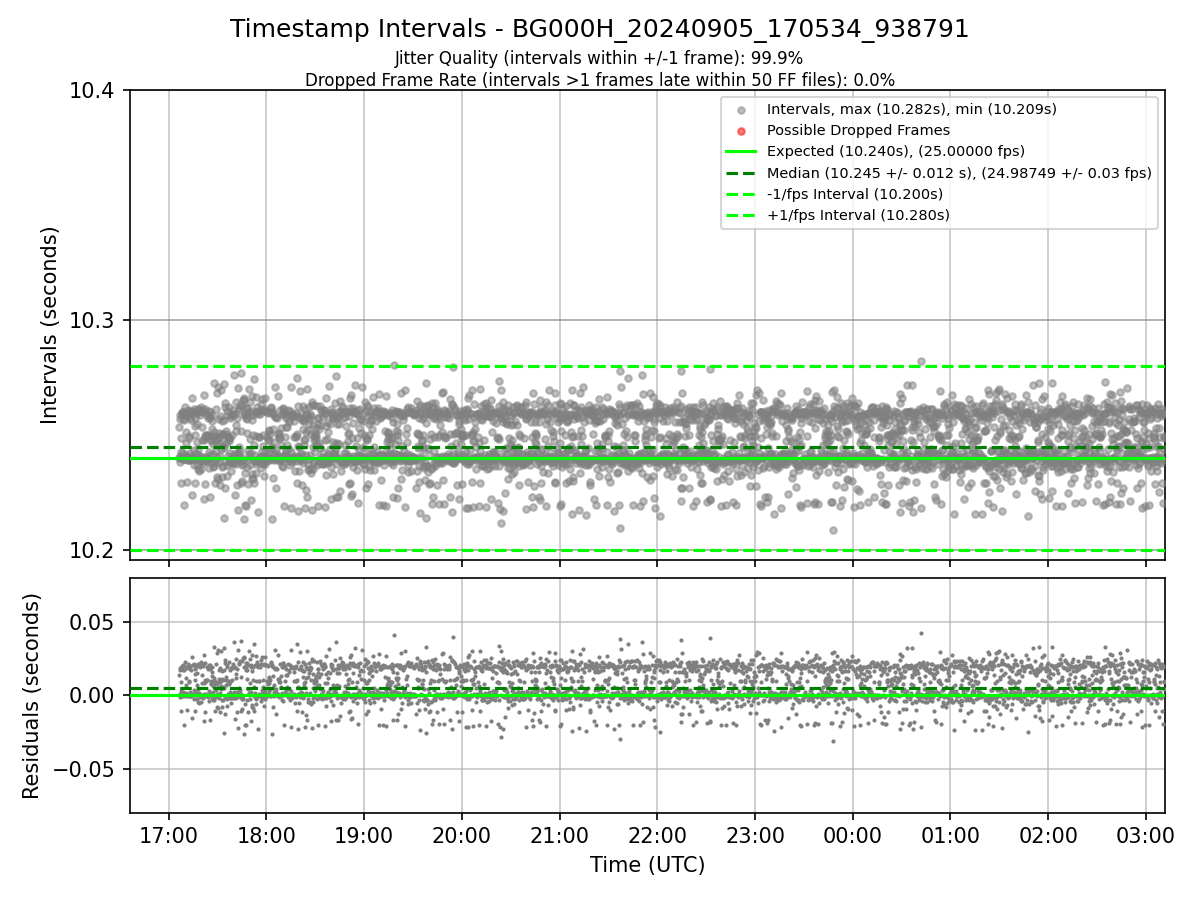Click the 'Residuals (seconds)' y-axis label

pos(32,696)
